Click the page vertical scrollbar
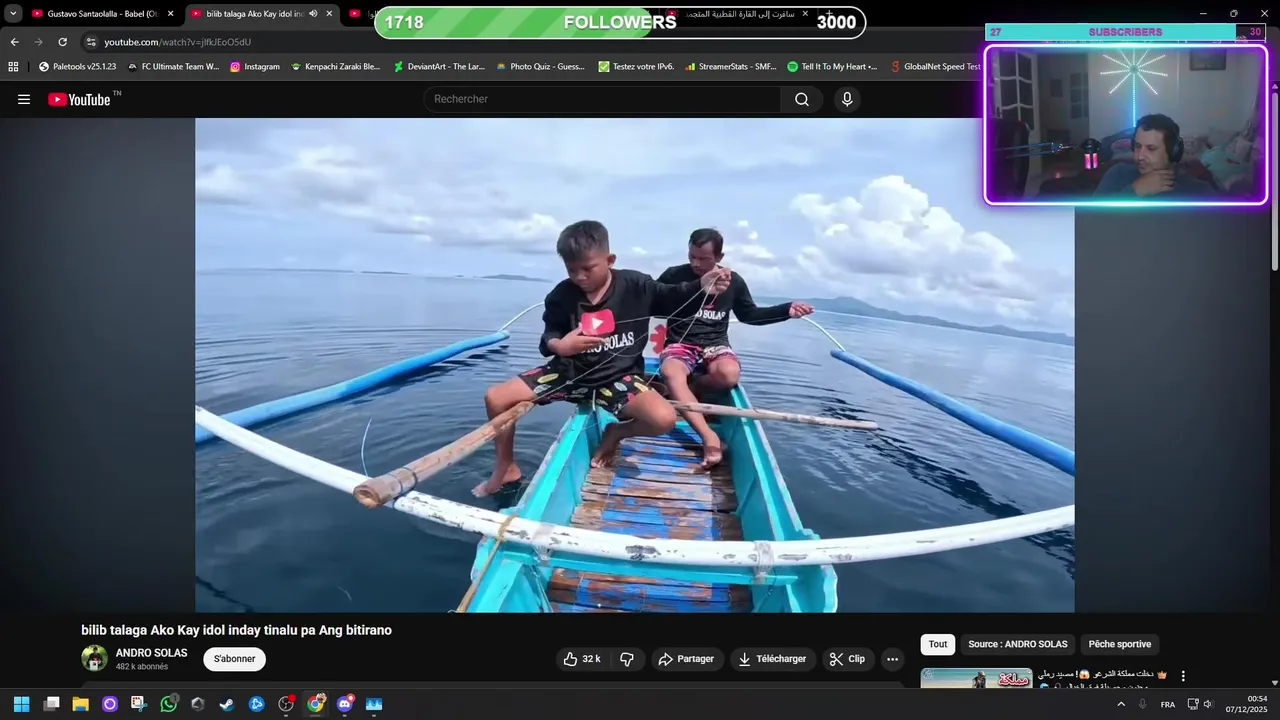 point(1275,180)
